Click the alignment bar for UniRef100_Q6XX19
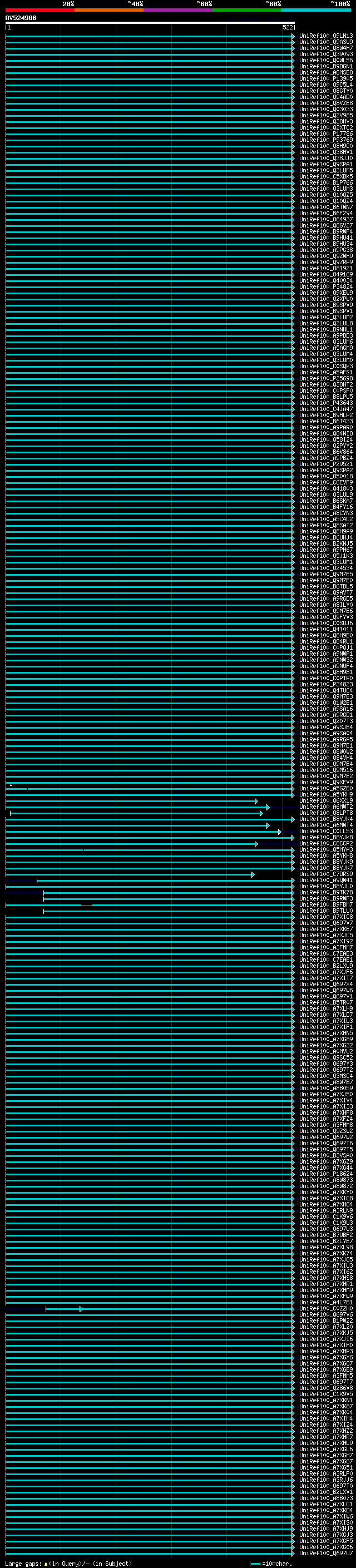The image size is (356, 1568). tap(131, 801)
